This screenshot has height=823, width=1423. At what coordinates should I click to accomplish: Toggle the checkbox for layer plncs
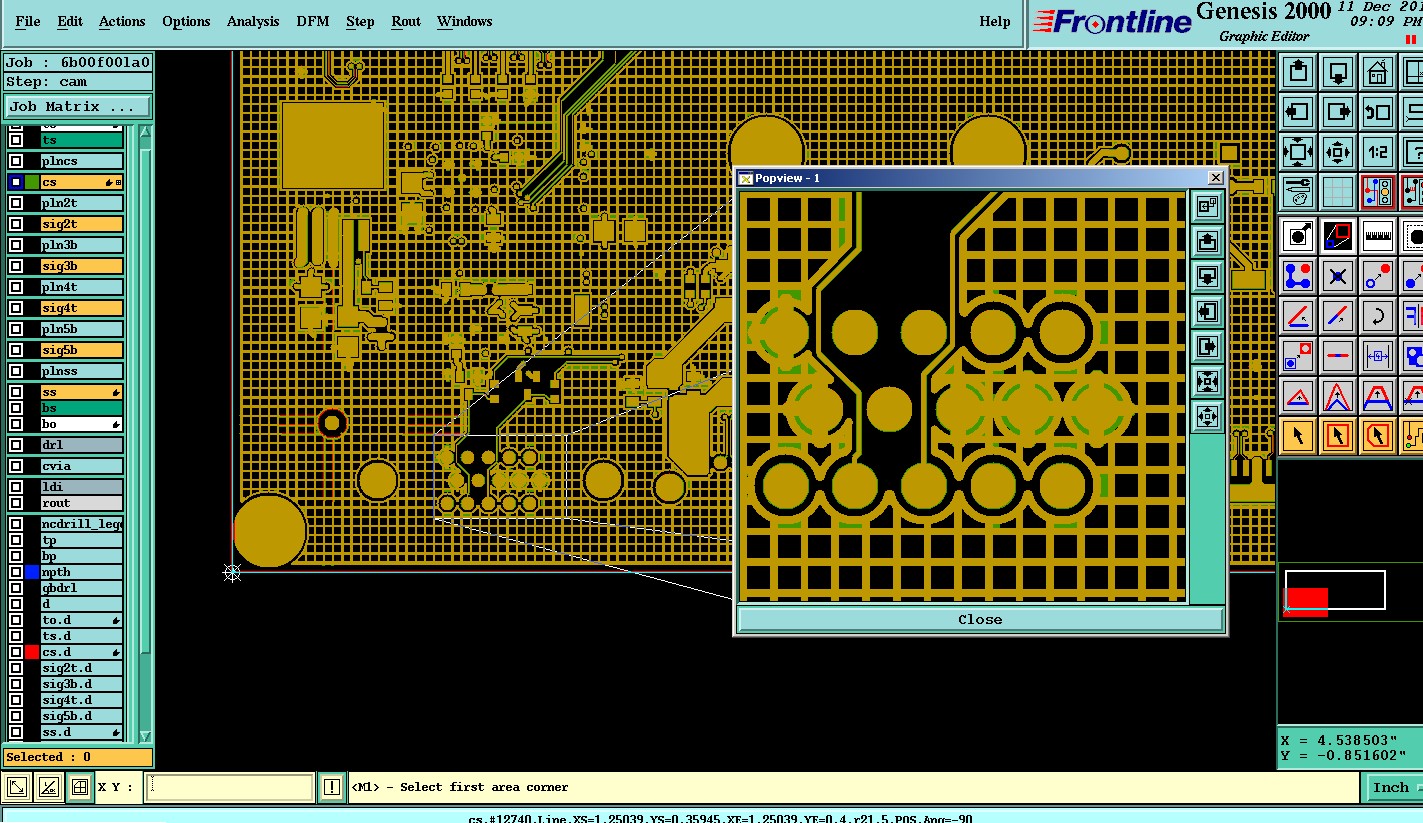(16, 161)
